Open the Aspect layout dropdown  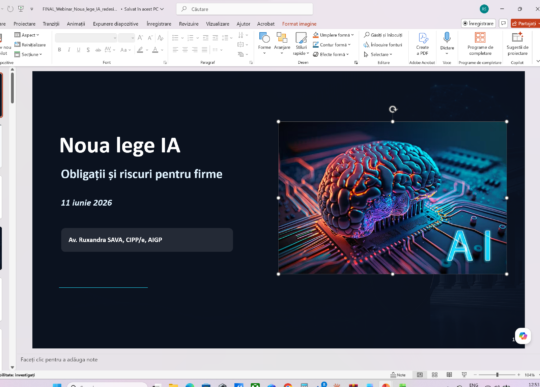click(27, 35)
